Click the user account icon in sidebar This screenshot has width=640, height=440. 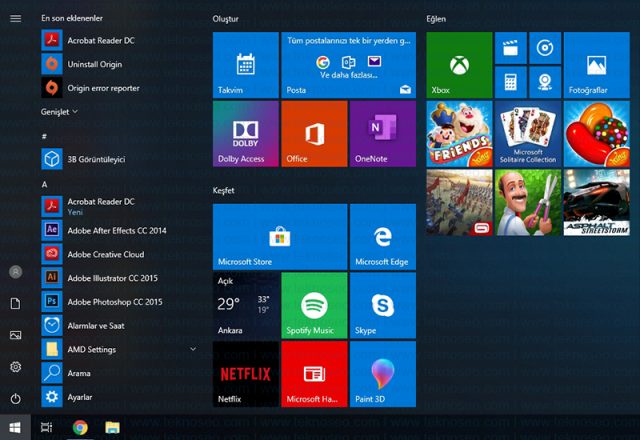16,272
